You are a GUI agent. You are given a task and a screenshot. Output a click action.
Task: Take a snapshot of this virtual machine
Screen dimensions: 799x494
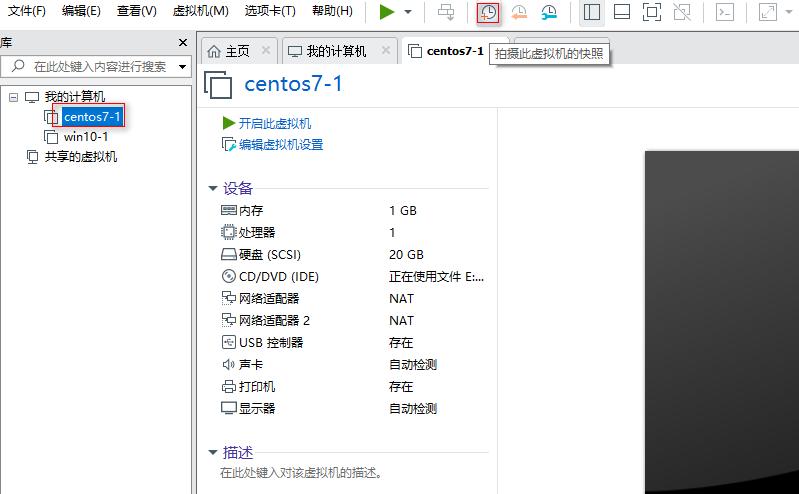coord(488,12)
